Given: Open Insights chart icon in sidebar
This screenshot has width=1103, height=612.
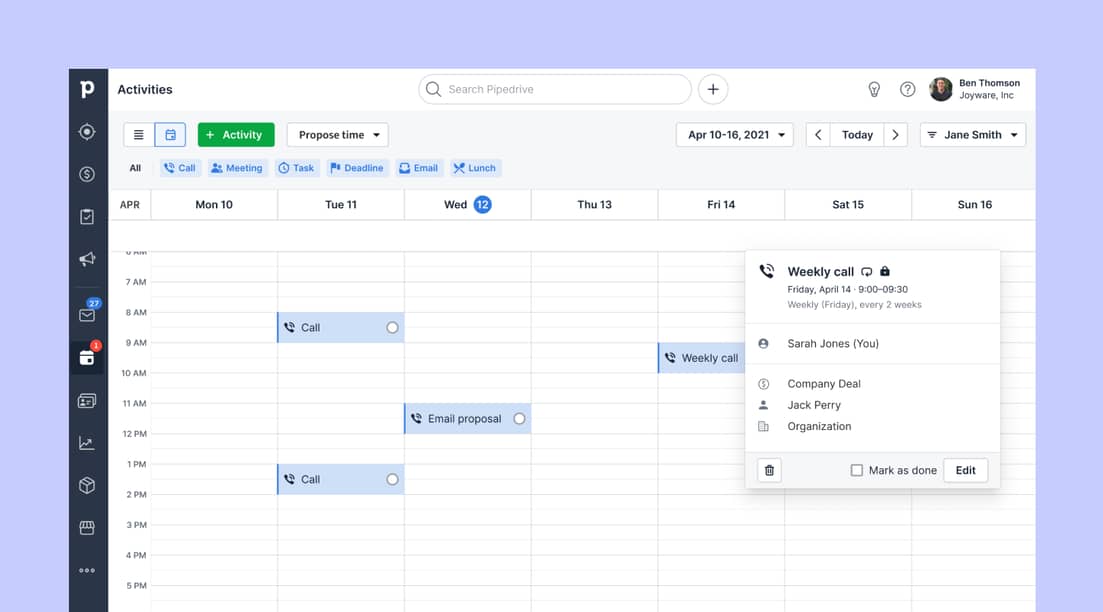Looking at the screenshot, I should pyautogui.click(x=87, y=443).
